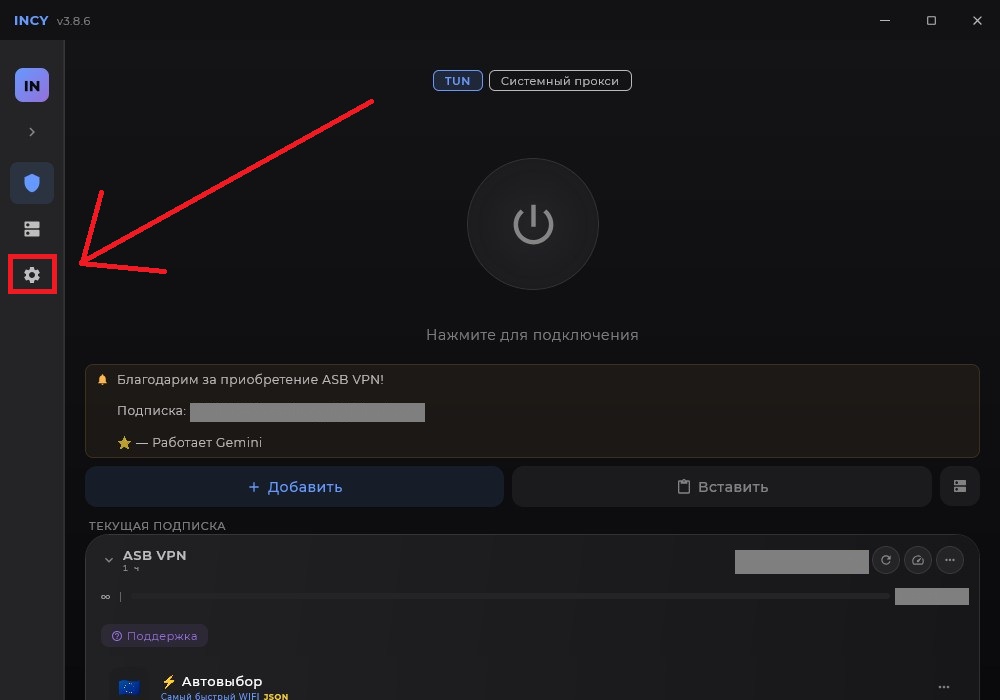Screen dimensions: 1000x700
Task: Open the servers list sidebar icon
Action: (32, 229)
